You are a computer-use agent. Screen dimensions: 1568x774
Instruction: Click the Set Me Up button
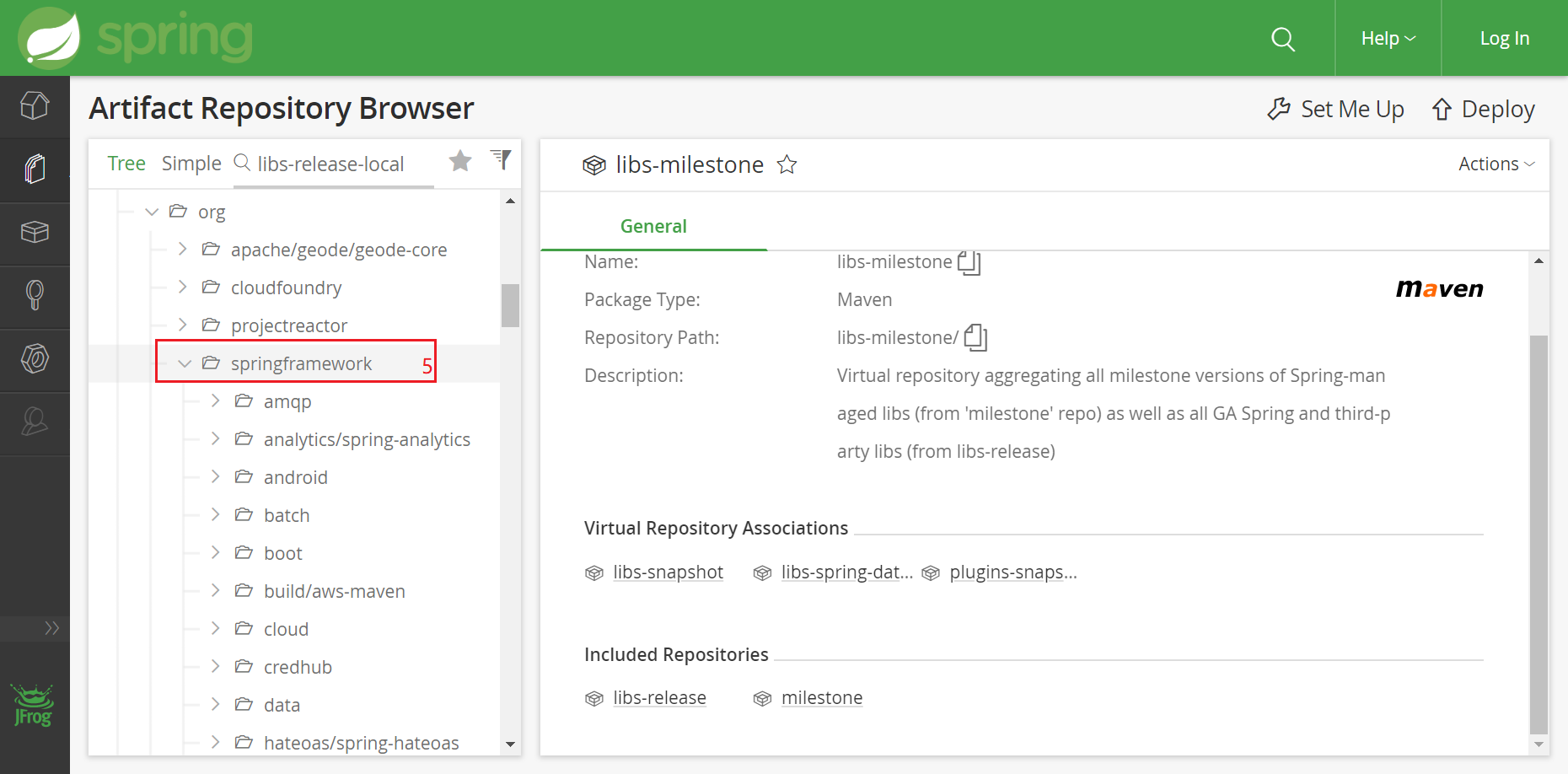click(1335, 109)
